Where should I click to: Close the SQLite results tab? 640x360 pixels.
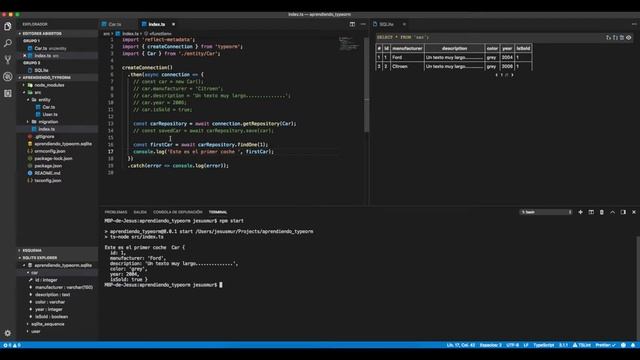(404, 24)
